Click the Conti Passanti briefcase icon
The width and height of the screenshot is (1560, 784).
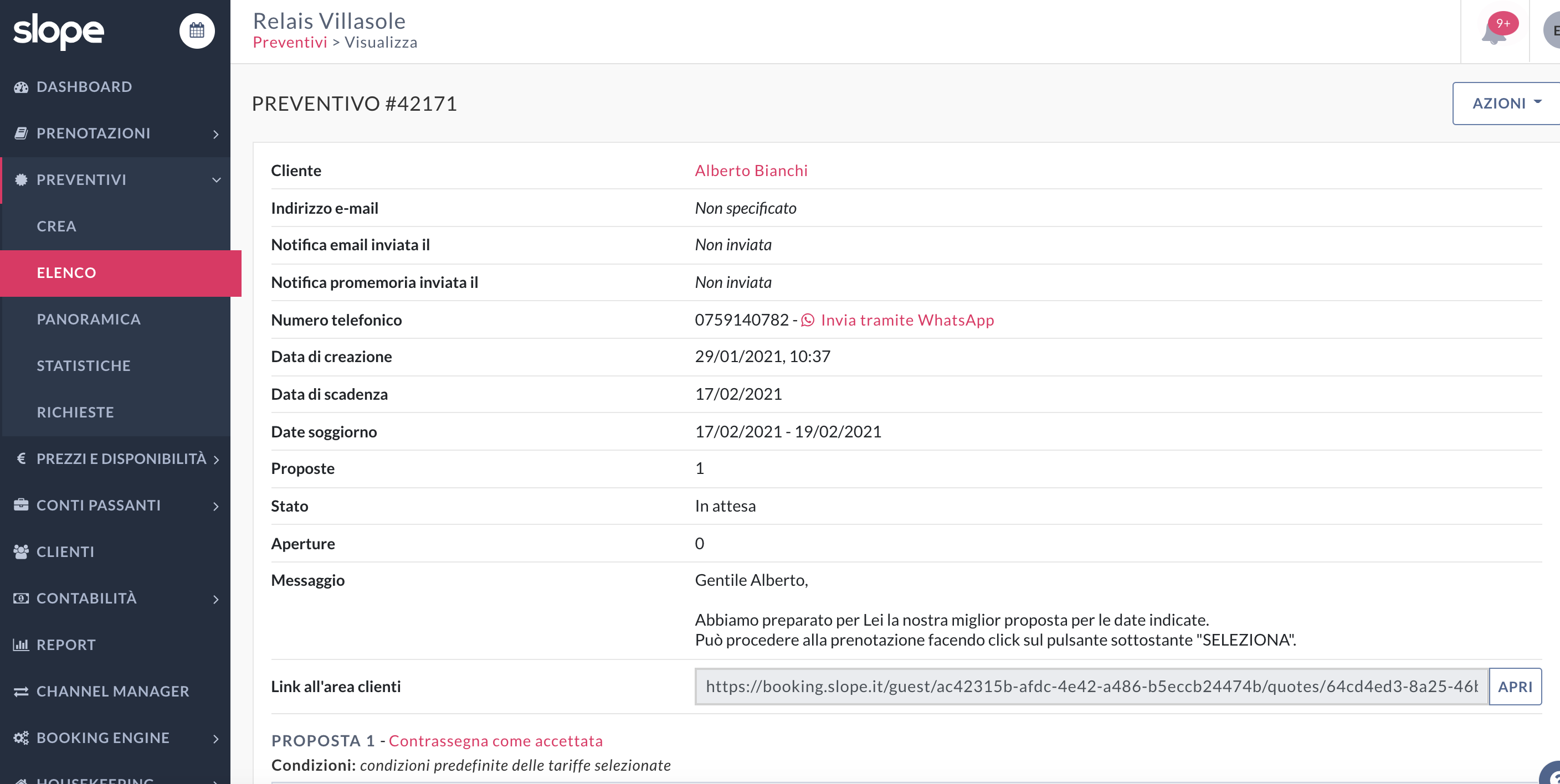(21, 505)
